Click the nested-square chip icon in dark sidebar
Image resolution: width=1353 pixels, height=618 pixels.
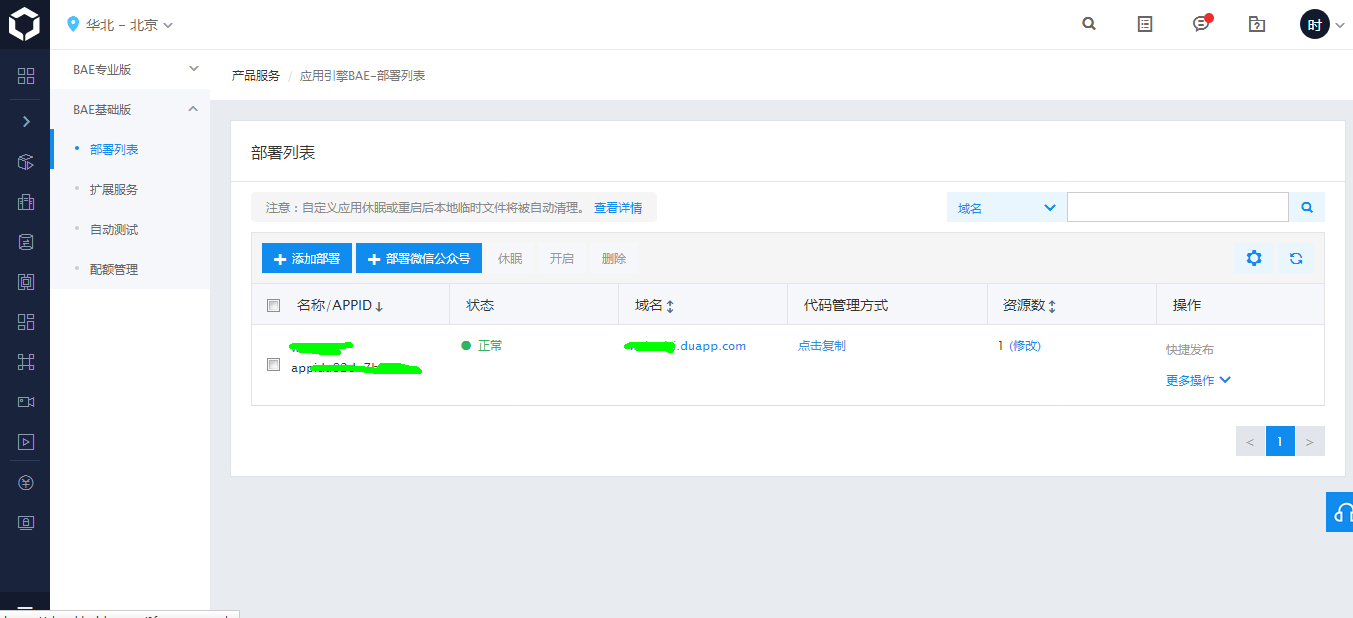click(26, 282)
